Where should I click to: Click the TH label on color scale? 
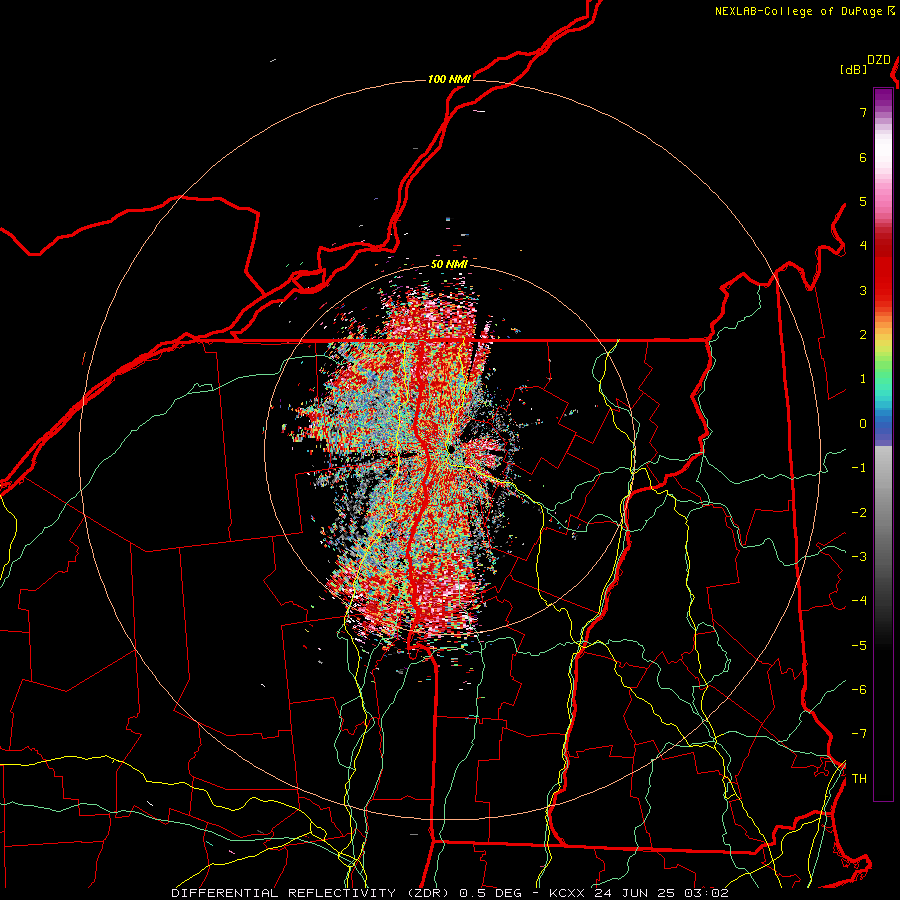(859, 779)
